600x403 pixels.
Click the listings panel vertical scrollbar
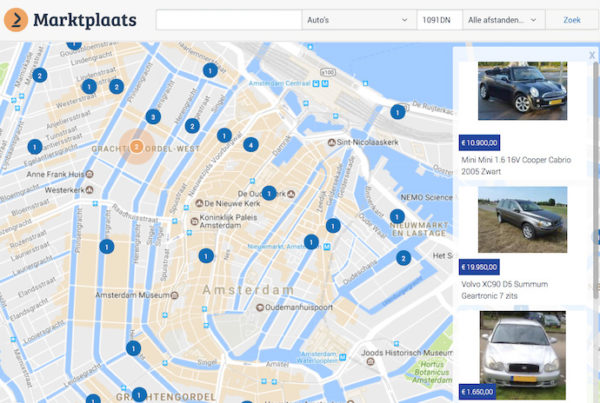596,180
